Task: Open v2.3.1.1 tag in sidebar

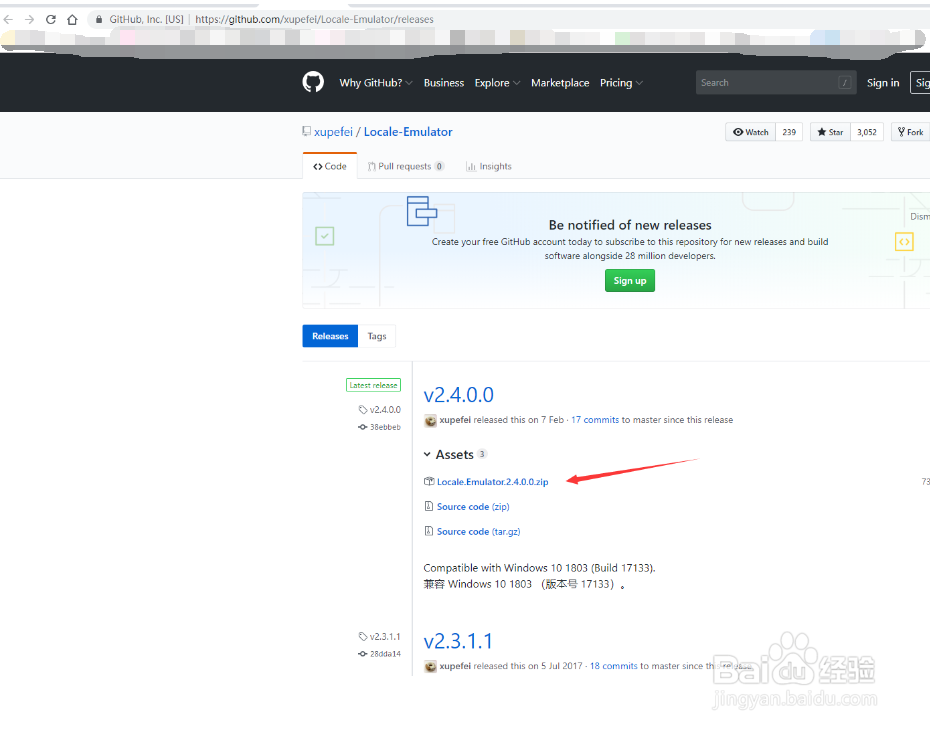Action: click(x=380, y=636)
